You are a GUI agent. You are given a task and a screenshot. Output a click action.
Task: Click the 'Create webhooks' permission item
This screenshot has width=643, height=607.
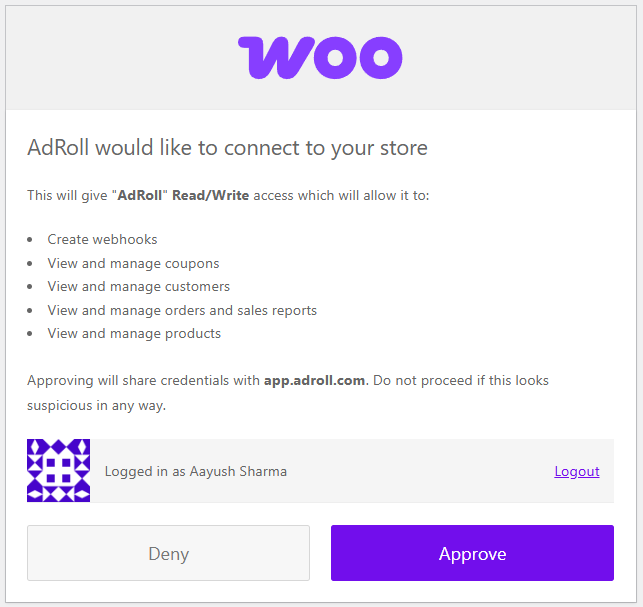[102, 239]
